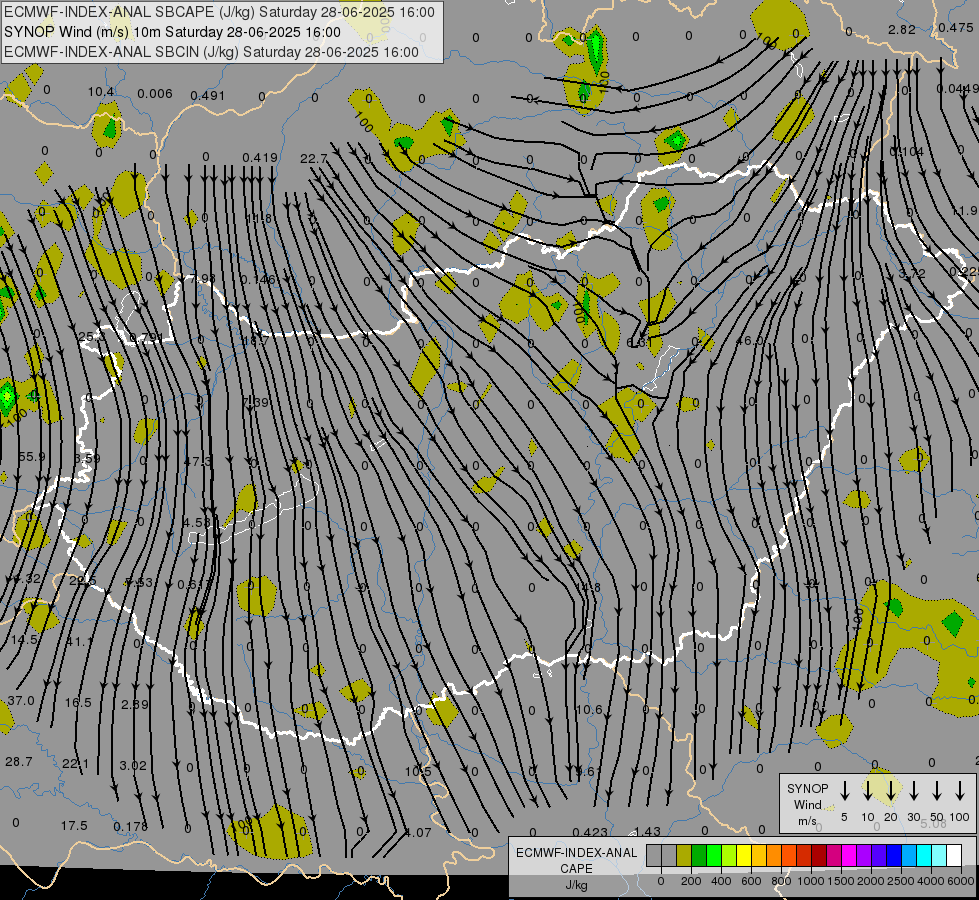979x900 pixels.
Task: Click the map value 47.3
Action: (x=198, y=462)
